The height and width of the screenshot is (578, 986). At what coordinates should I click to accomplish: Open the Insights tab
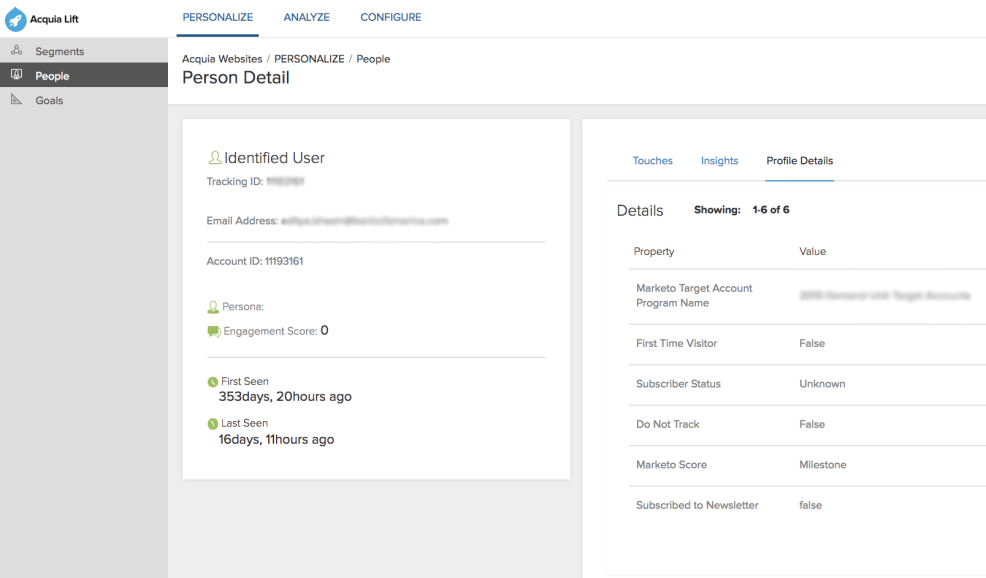pyautogui.click(x=719, y=161)
